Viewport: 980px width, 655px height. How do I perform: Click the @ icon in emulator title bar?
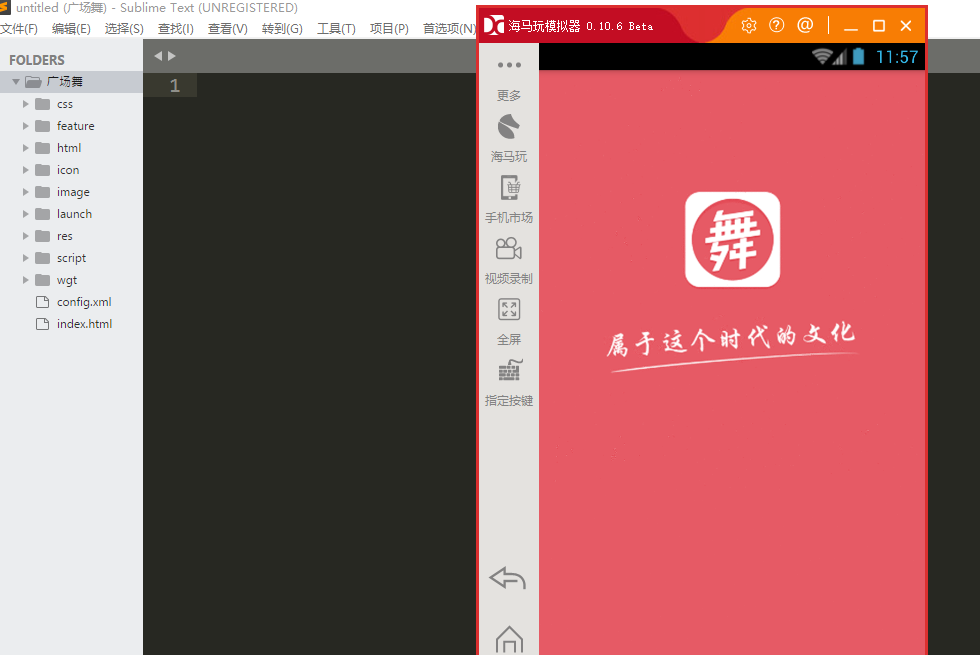(x=805, y=25)
